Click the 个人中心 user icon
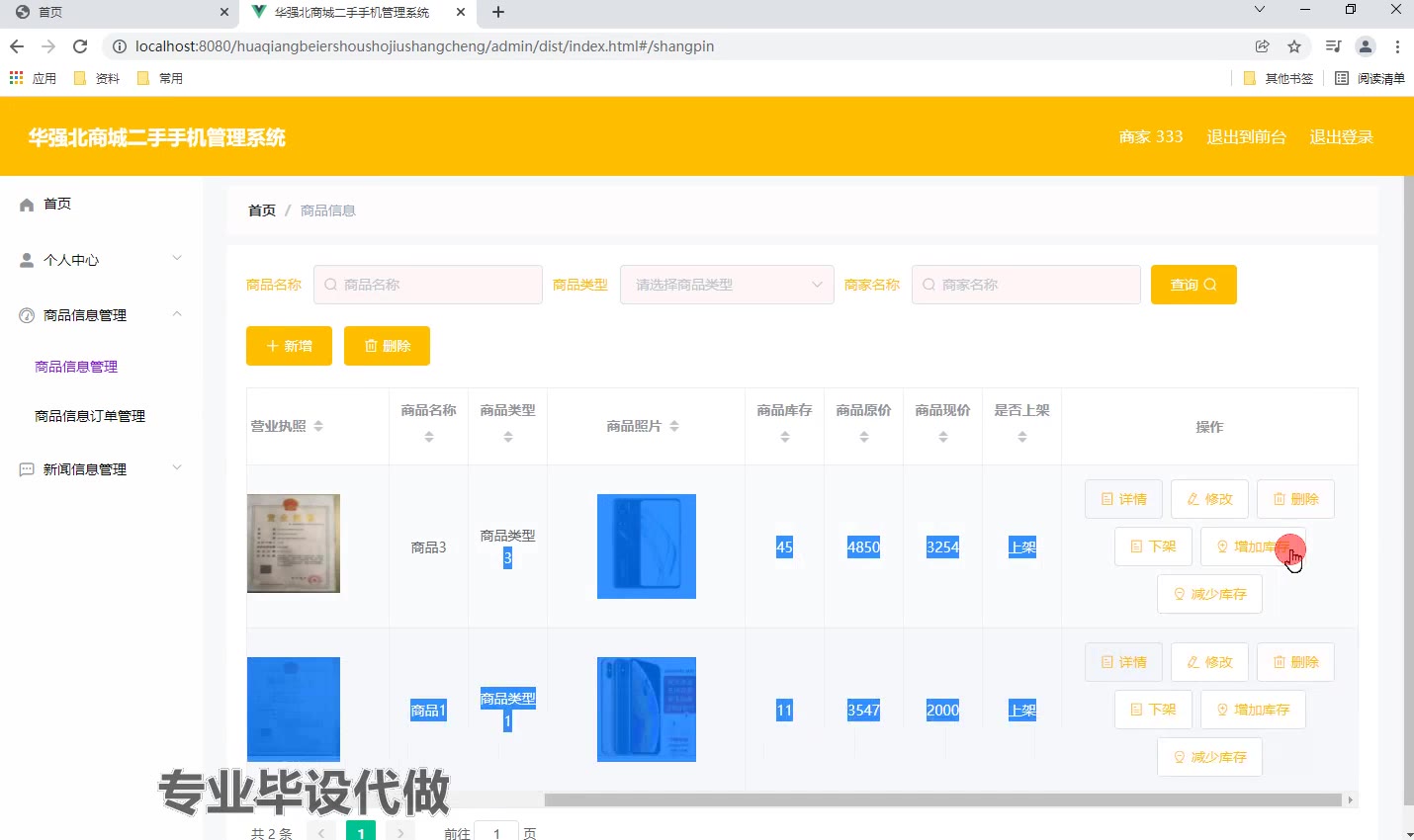The height and width of the screenshot is (840, 1414). click(x=27, y=260)
